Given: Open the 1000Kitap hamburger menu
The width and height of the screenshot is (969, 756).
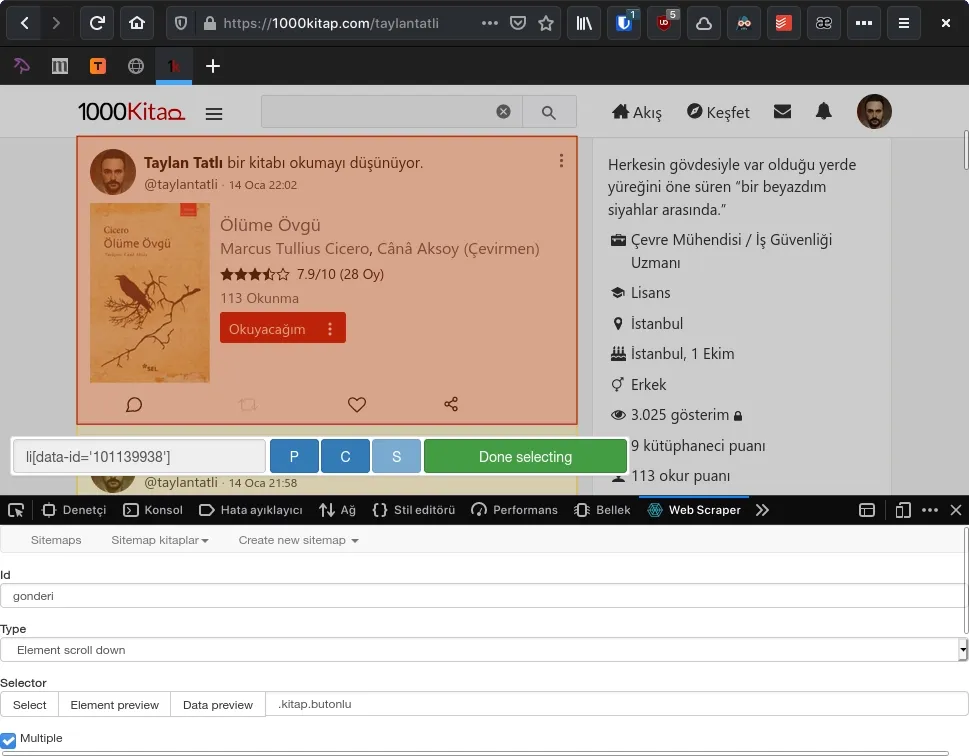Looking at the screenshot, I should 213,114.
